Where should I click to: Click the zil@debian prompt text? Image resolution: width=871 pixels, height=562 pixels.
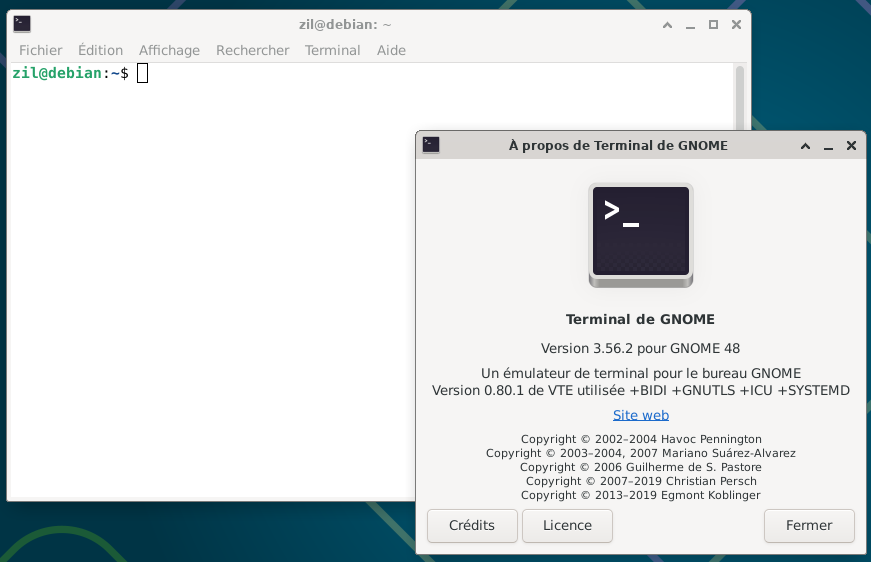point(71,73)
